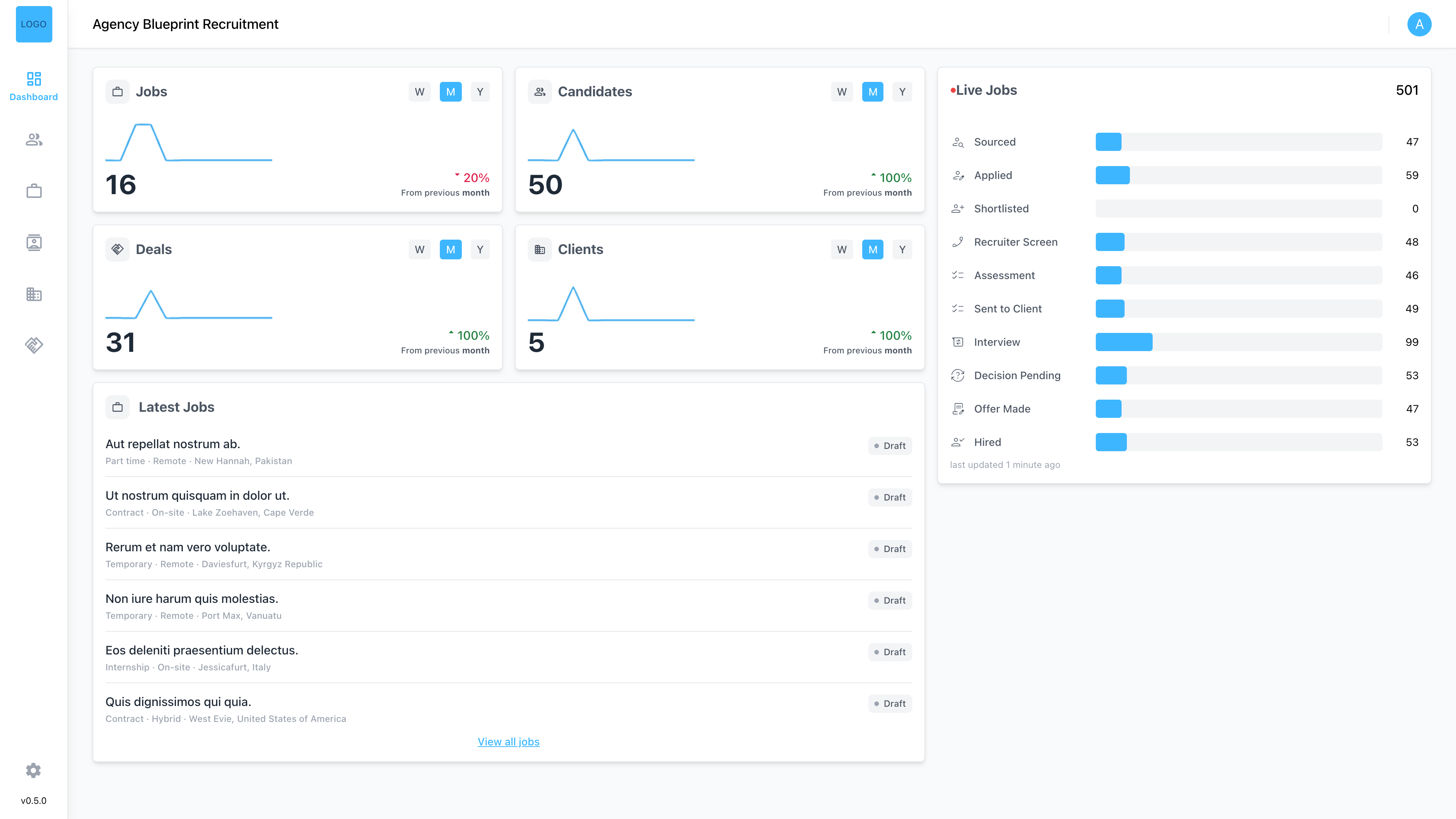Open the user avatar menu top right

pos(1419,24)
